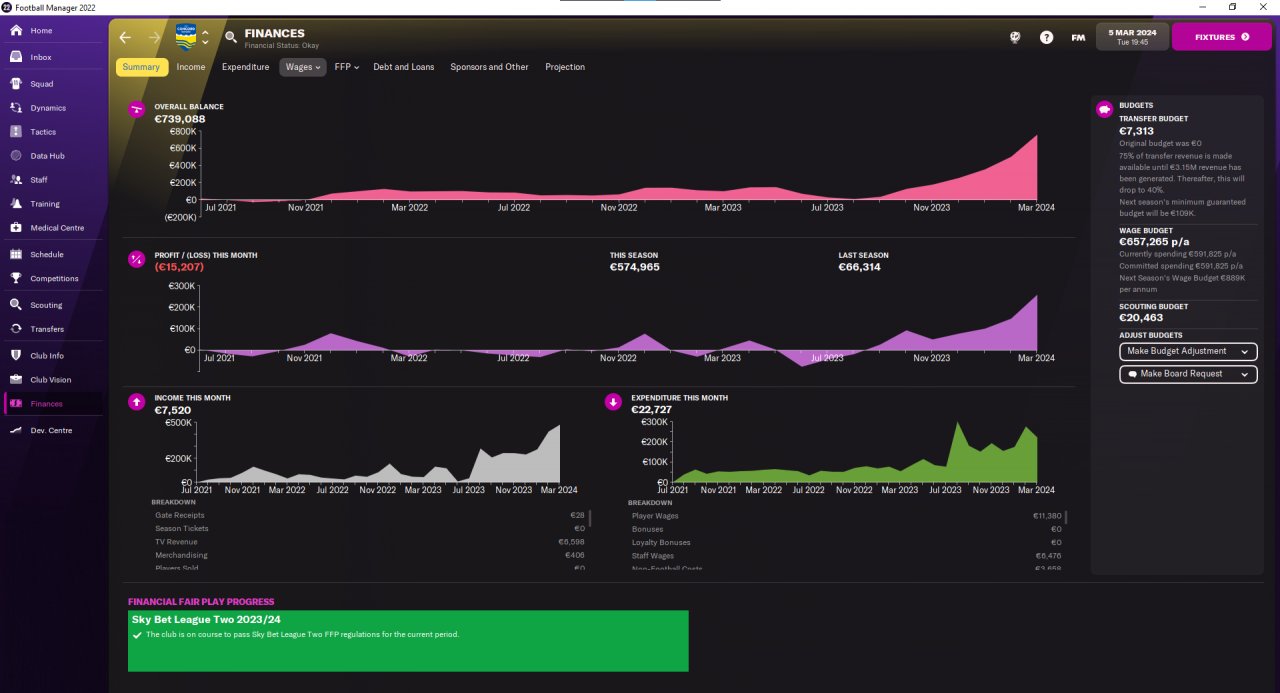
Task: Expand the Wages tab dropdown
Action: point(302,67)
